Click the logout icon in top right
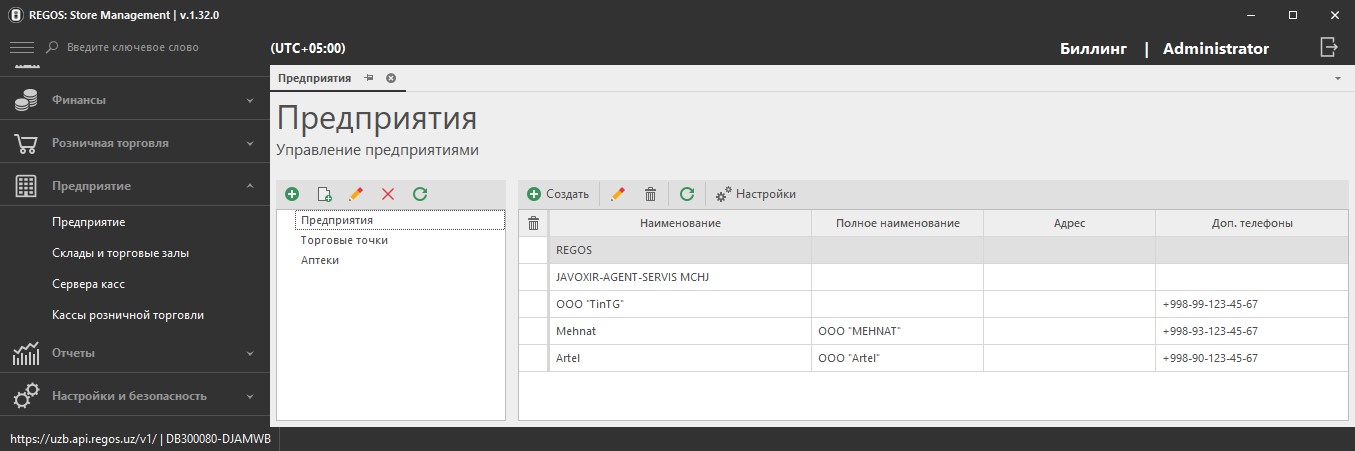The height and width of the screenshot is (451, 1355). [1328, 47]
